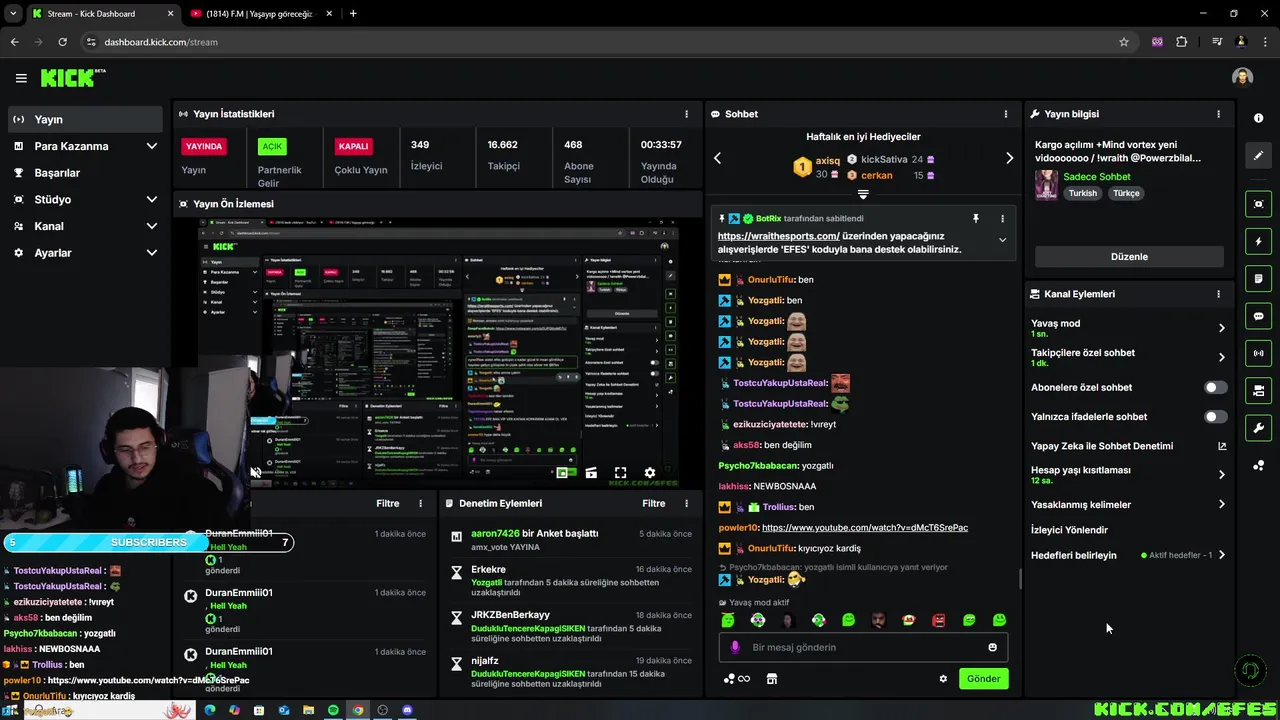This screenshot has height=720, width=1280.
Task: Open the stream preview player settings gear
Action: pos(650,473)
